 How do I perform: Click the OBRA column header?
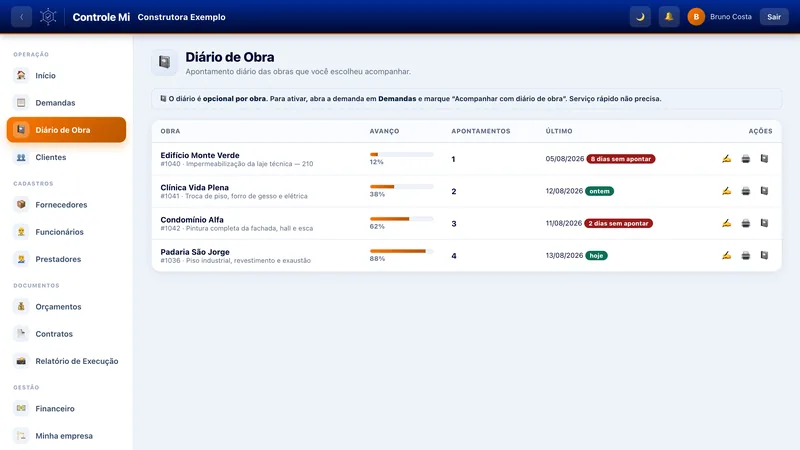pyautogui.click(x=170, y=131)
